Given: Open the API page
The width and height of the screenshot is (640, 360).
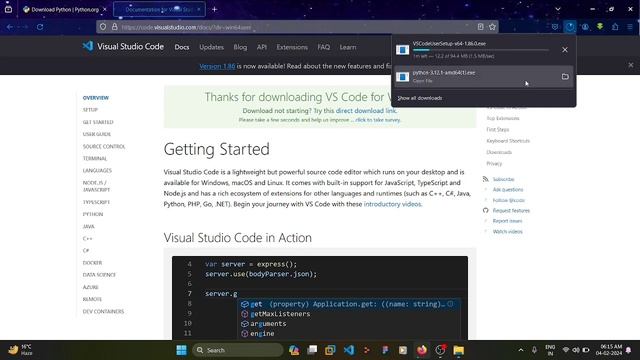Looking at the screenshot, I should coord(262,47).
